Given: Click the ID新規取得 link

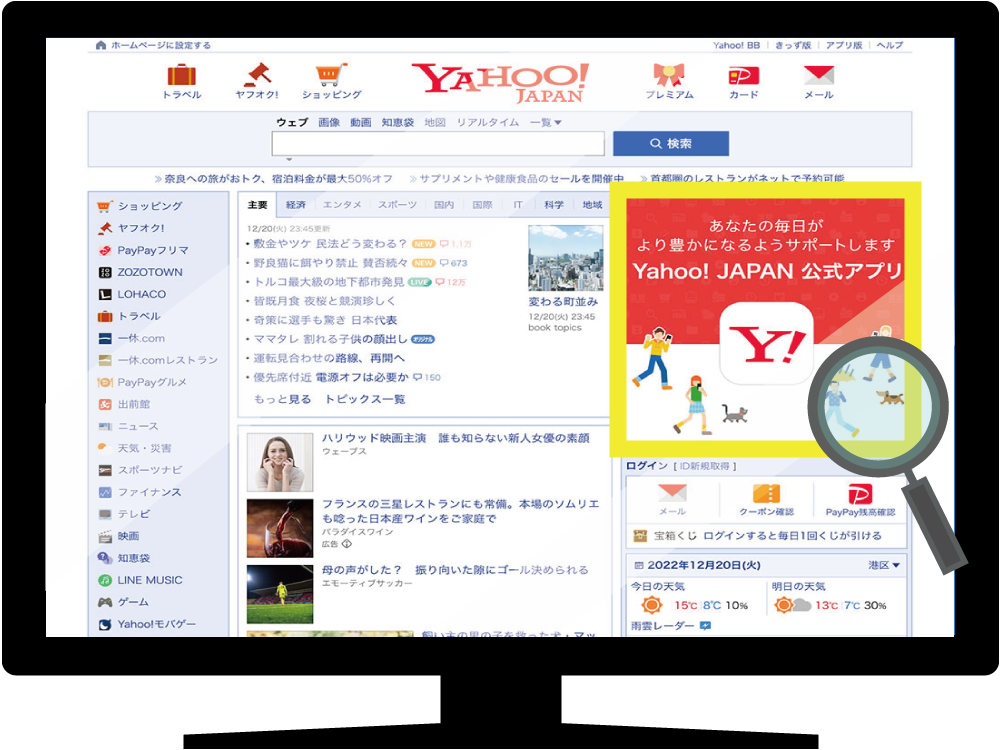Looking at the screenshot, I should (x=705, y=466).
